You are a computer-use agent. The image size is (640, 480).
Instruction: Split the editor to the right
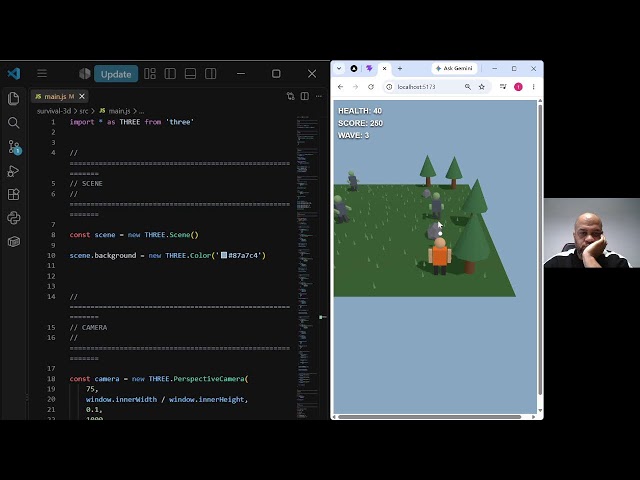[305, 96]
